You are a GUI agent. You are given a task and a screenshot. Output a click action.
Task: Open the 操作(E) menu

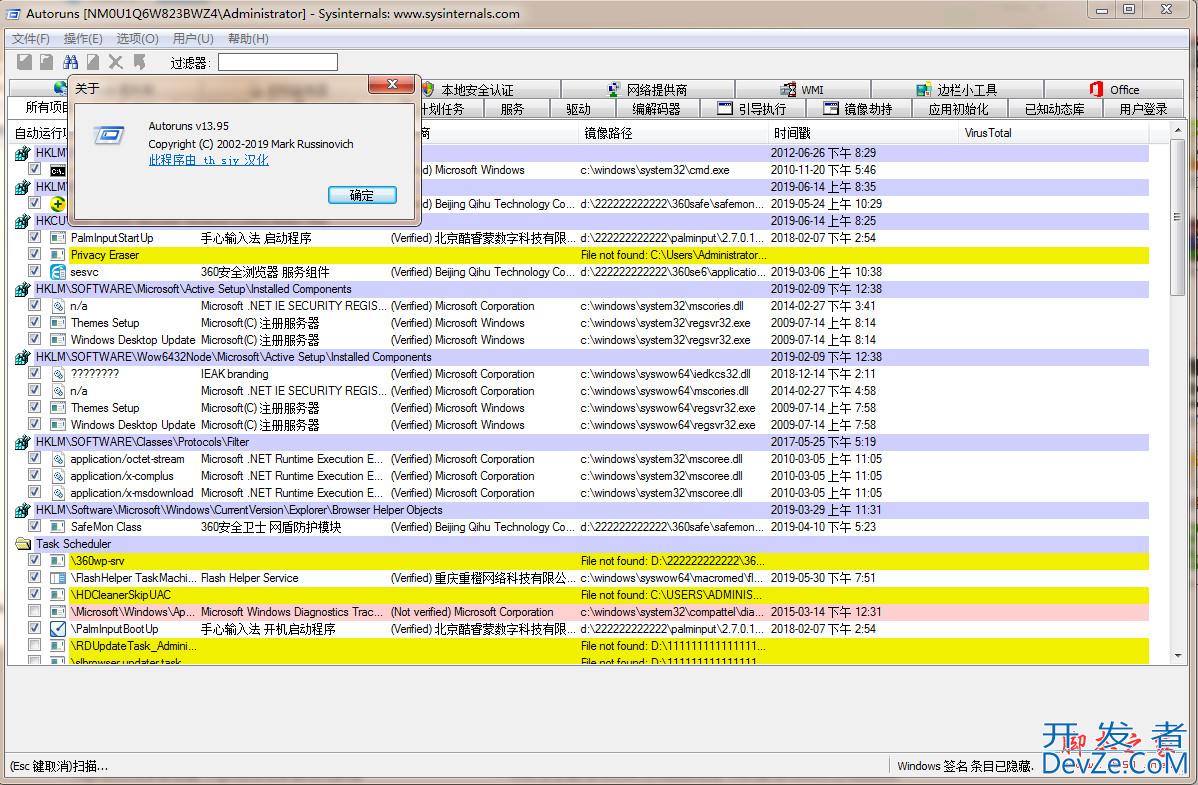83,39
